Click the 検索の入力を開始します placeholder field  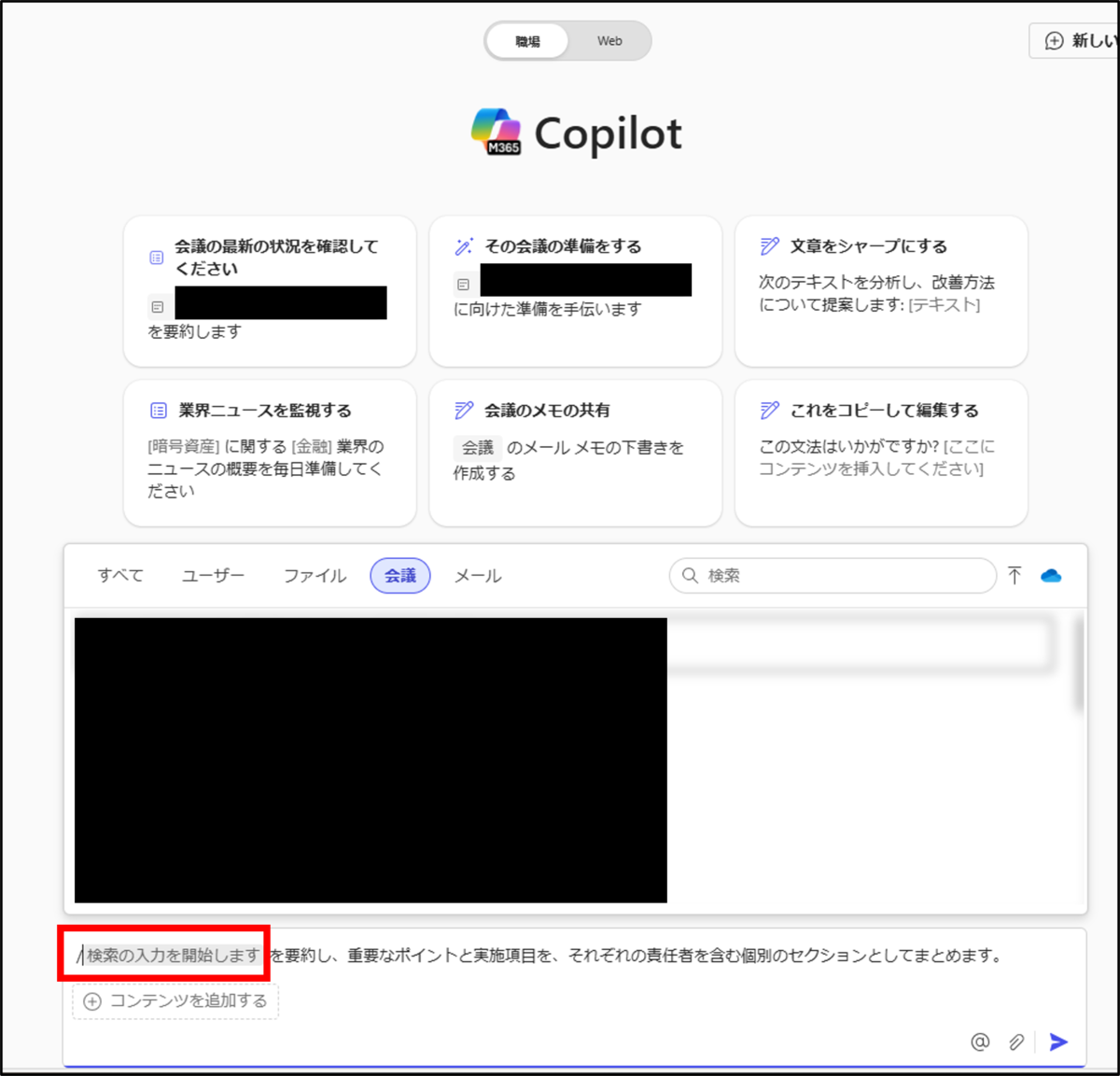tap(172, 956)
